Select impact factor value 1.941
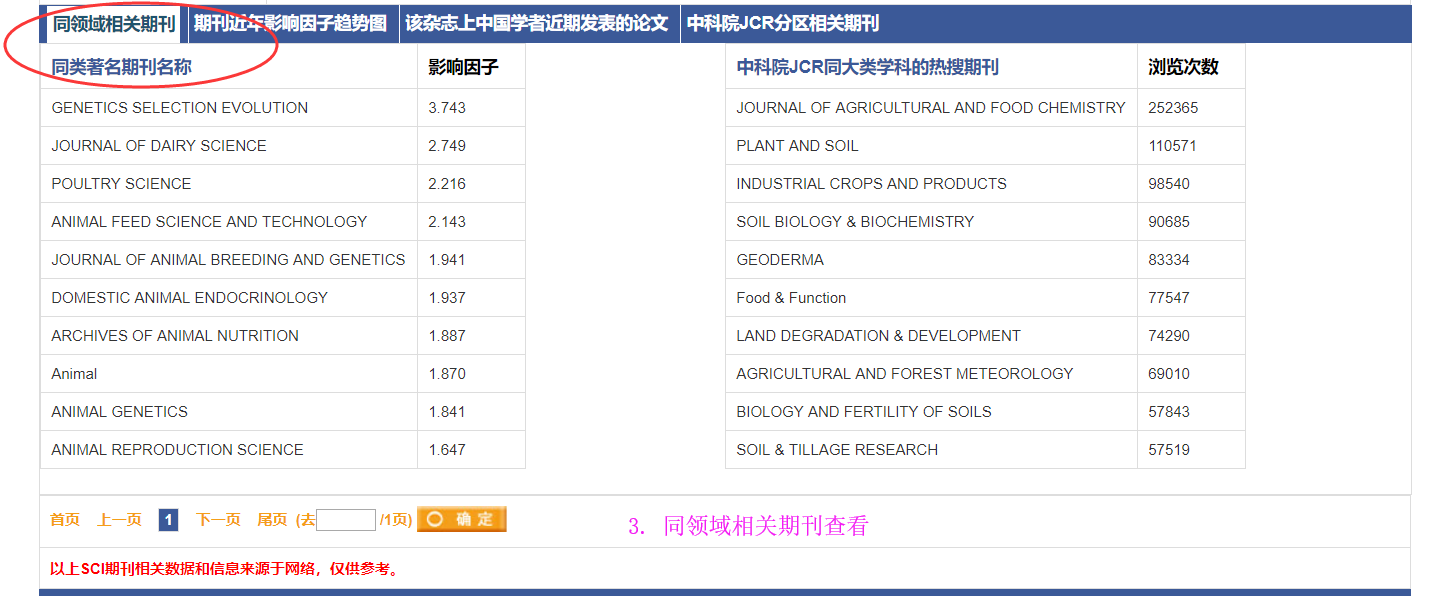1448x596 pixels. (447, 260)
